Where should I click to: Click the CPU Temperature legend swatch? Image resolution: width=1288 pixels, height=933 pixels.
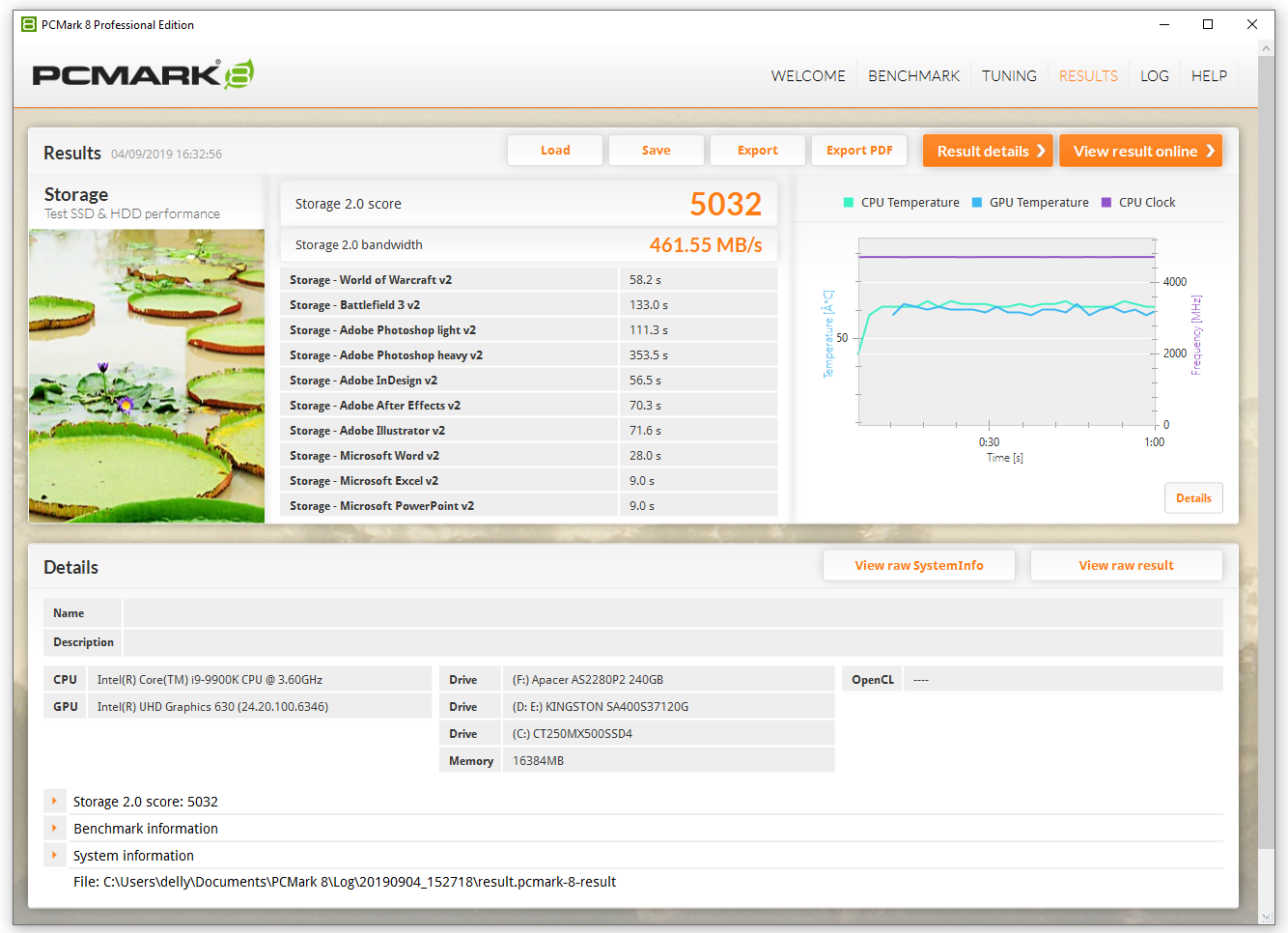(x=848, y=203)
